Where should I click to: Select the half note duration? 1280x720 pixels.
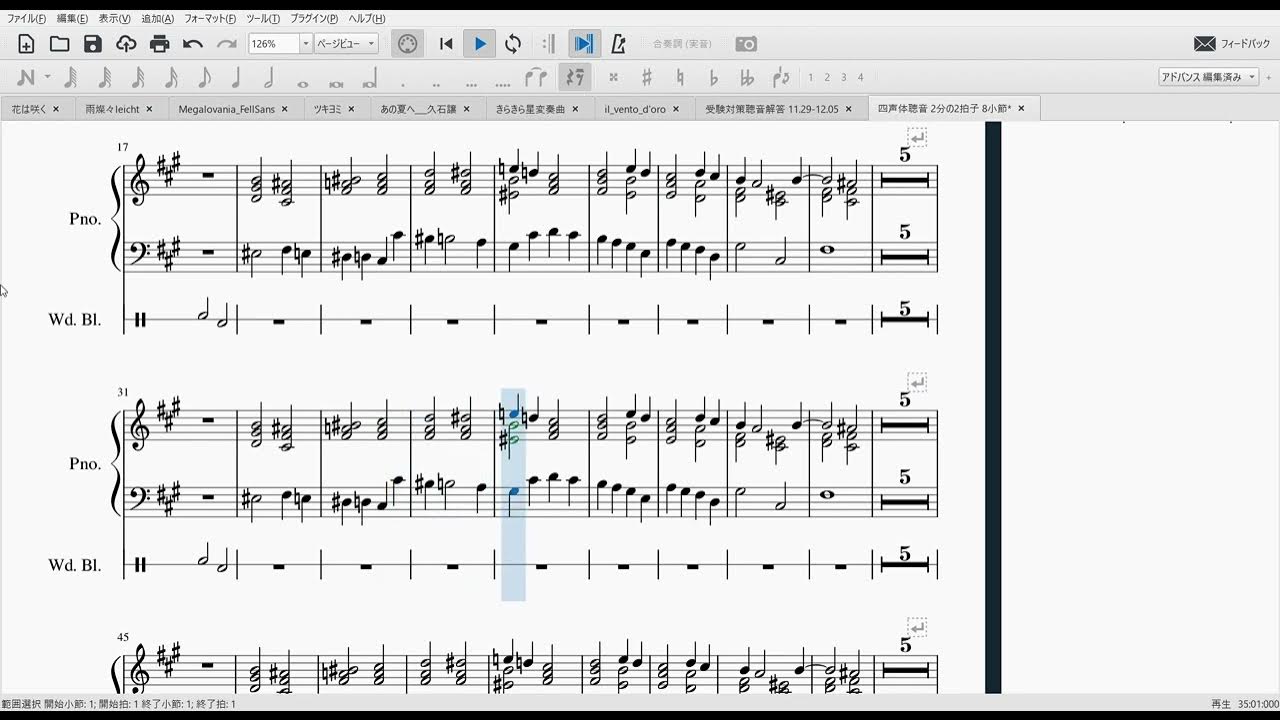tap(269, 77)
